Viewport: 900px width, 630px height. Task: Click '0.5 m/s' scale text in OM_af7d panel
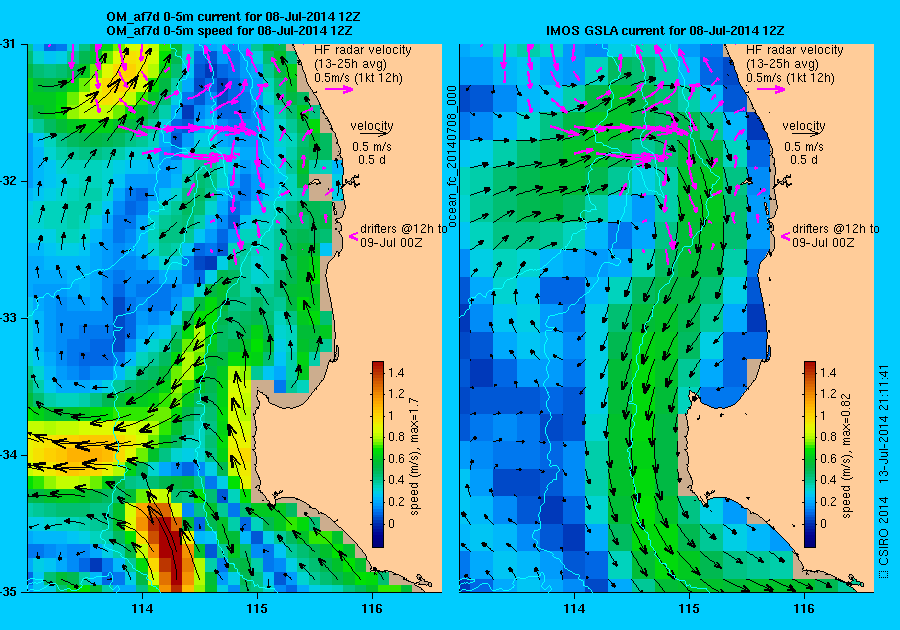(x=372, y=147)
